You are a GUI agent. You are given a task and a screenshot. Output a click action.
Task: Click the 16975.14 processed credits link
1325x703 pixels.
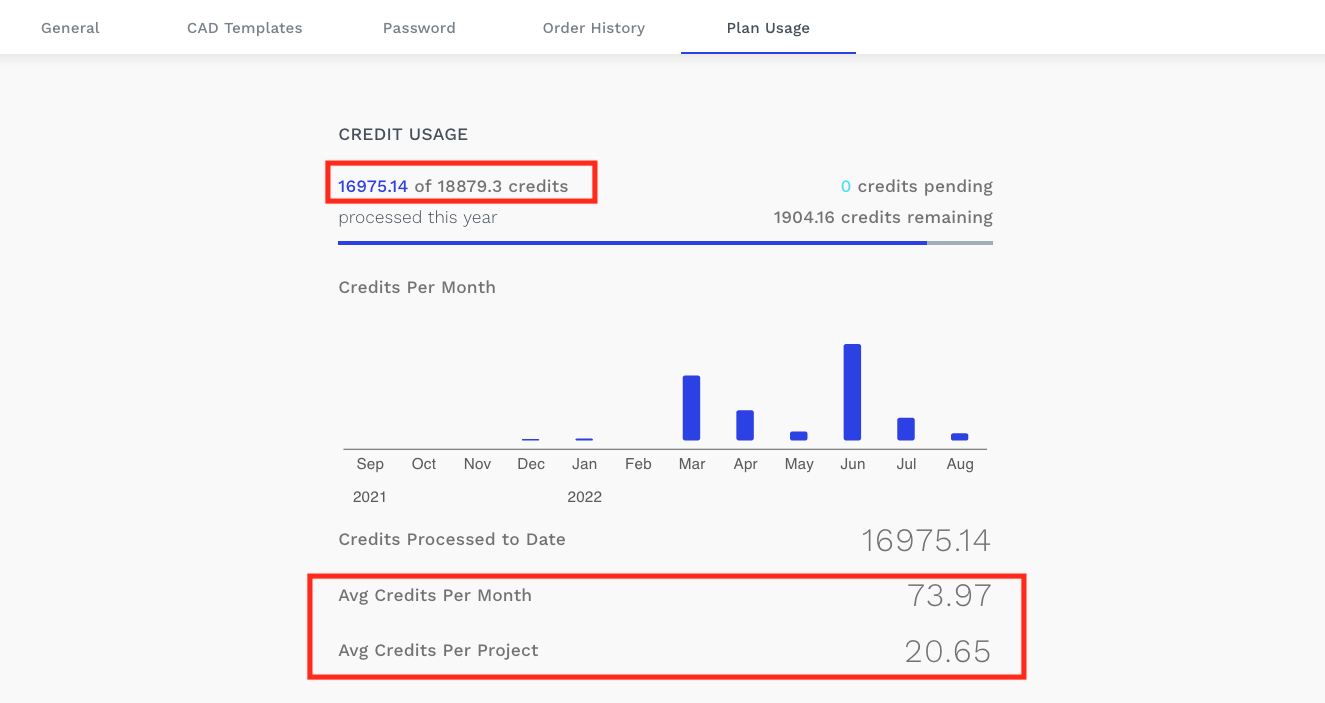[x=373, y=186]
